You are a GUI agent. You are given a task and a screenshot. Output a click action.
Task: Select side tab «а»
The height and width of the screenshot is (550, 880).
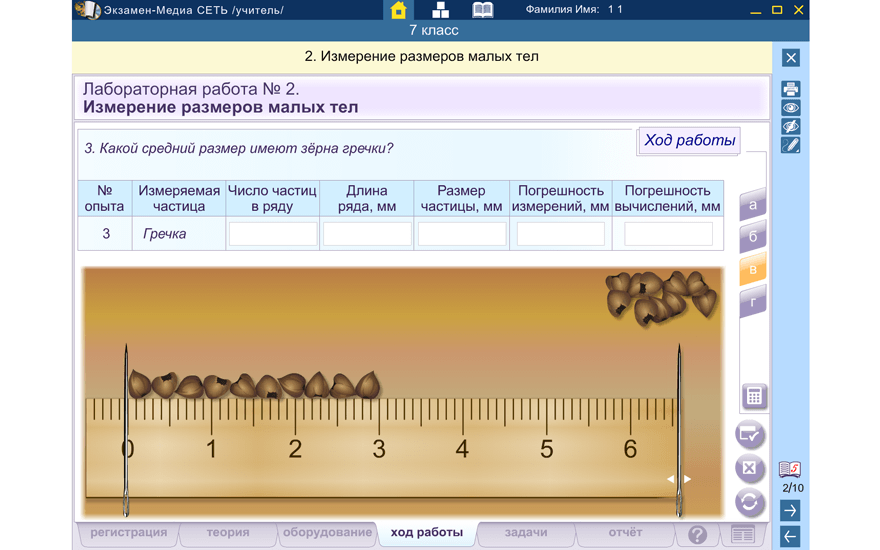(x=753, y=205)
